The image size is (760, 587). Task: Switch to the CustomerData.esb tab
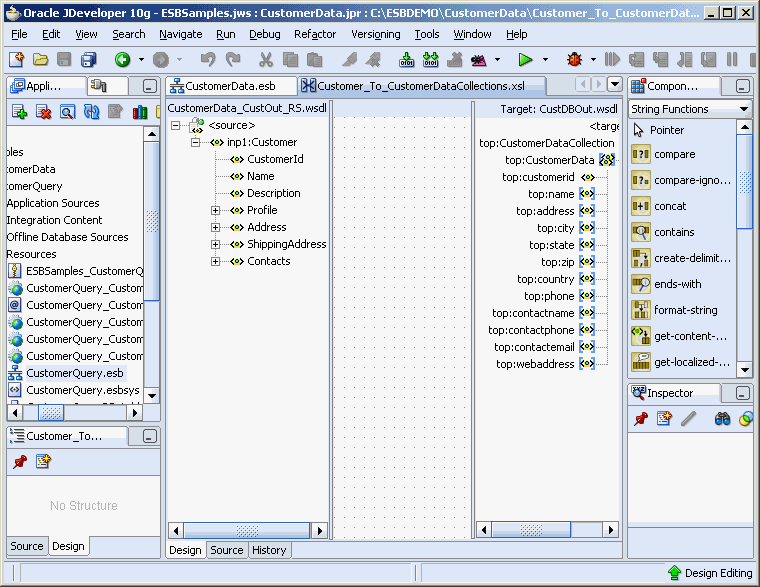(231, 86)
